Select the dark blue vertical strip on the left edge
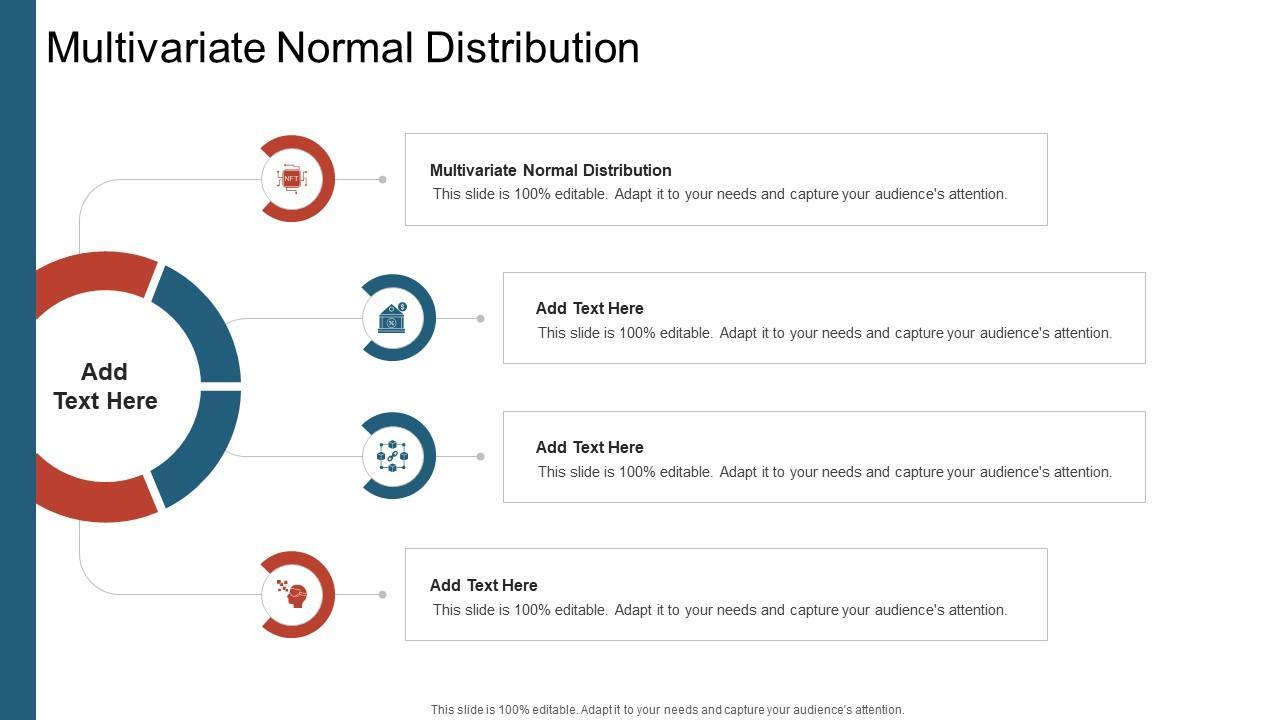Image resolution: width=1280 pixels, height=720 pixels. (17, 360)
